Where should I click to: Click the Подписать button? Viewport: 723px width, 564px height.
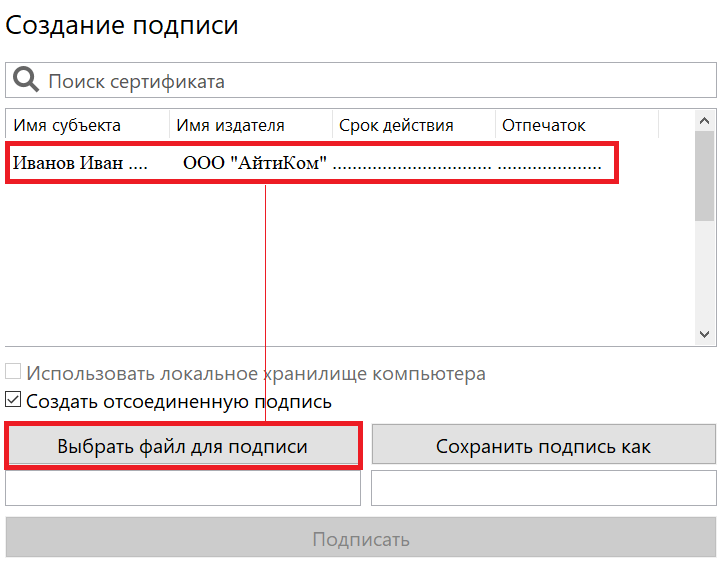click(361, 539)
